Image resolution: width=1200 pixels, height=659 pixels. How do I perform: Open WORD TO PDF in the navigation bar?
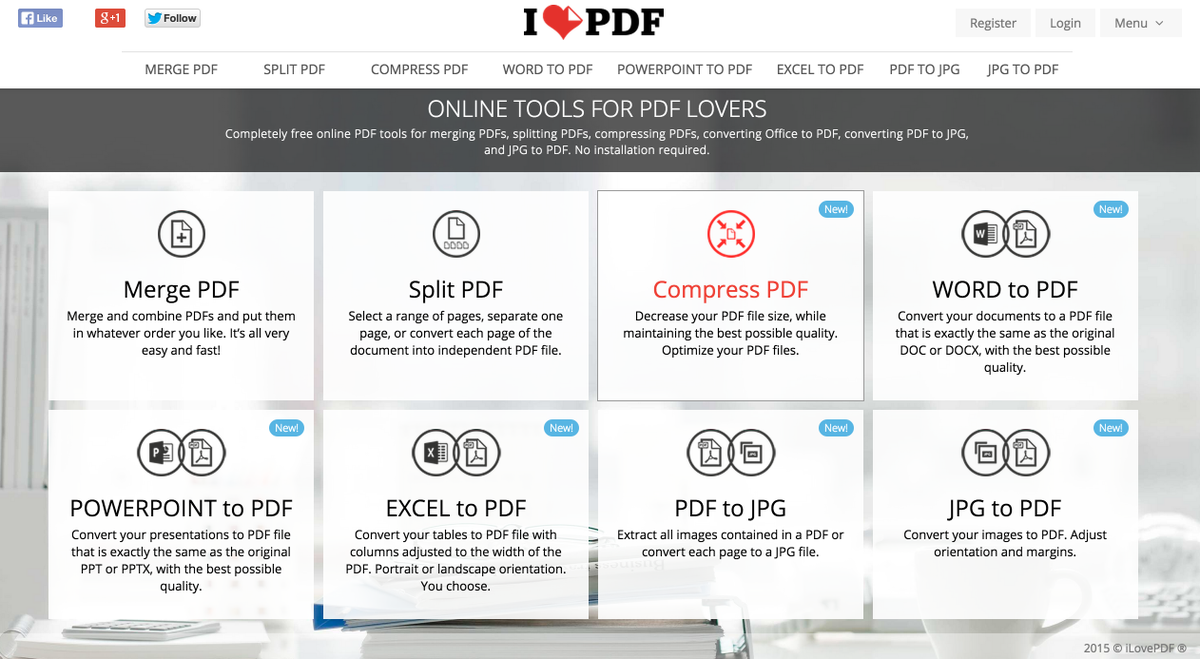click(x=548, y=69)
